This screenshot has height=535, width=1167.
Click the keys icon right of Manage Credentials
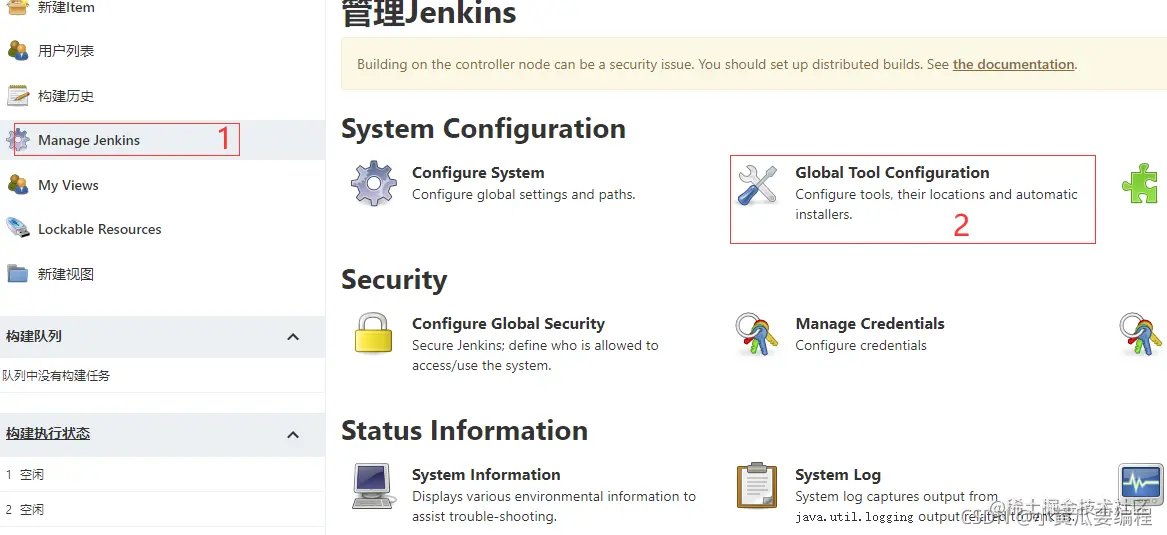point(1140,334)
